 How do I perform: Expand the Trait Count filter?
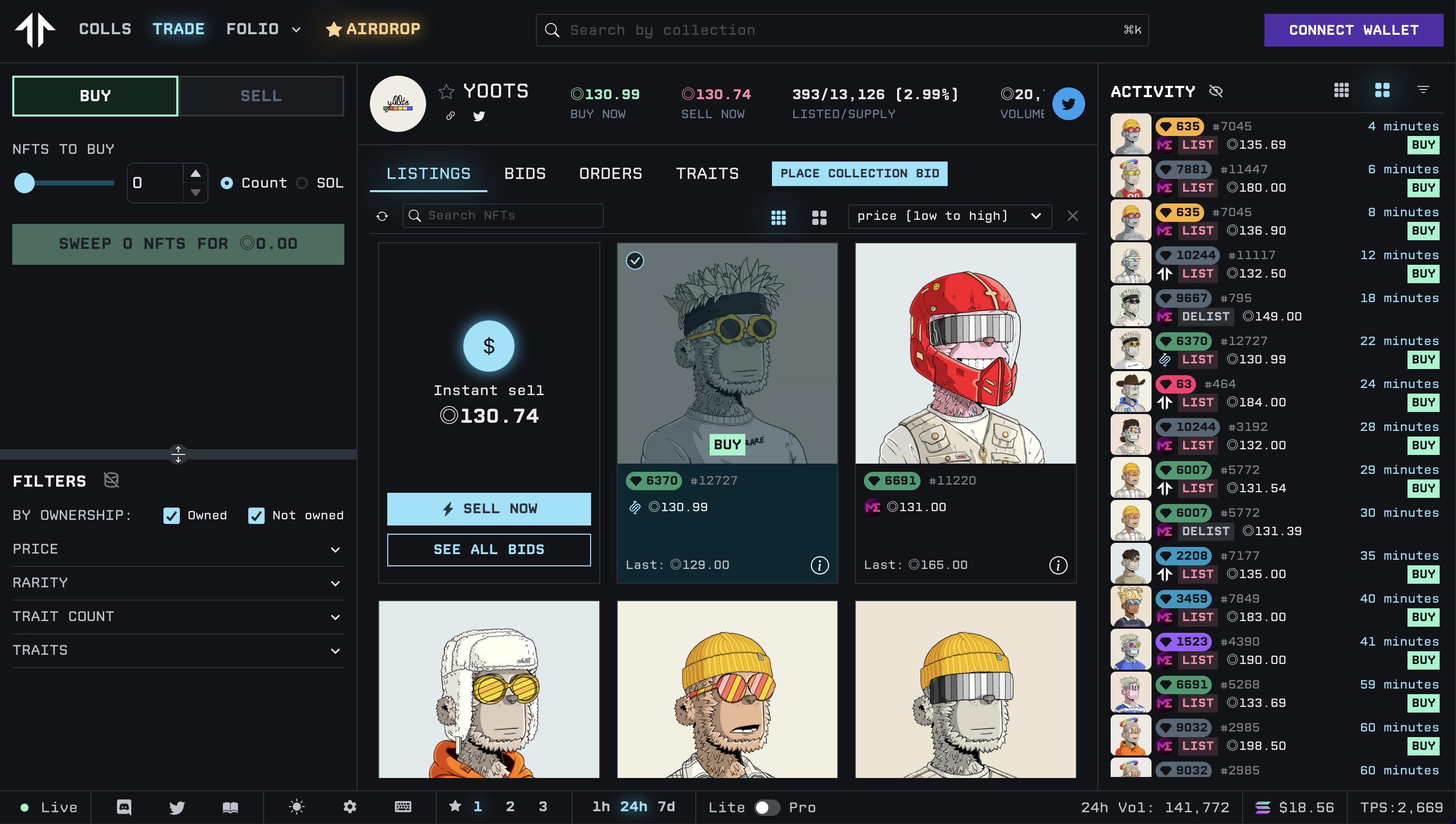(178, 616)
